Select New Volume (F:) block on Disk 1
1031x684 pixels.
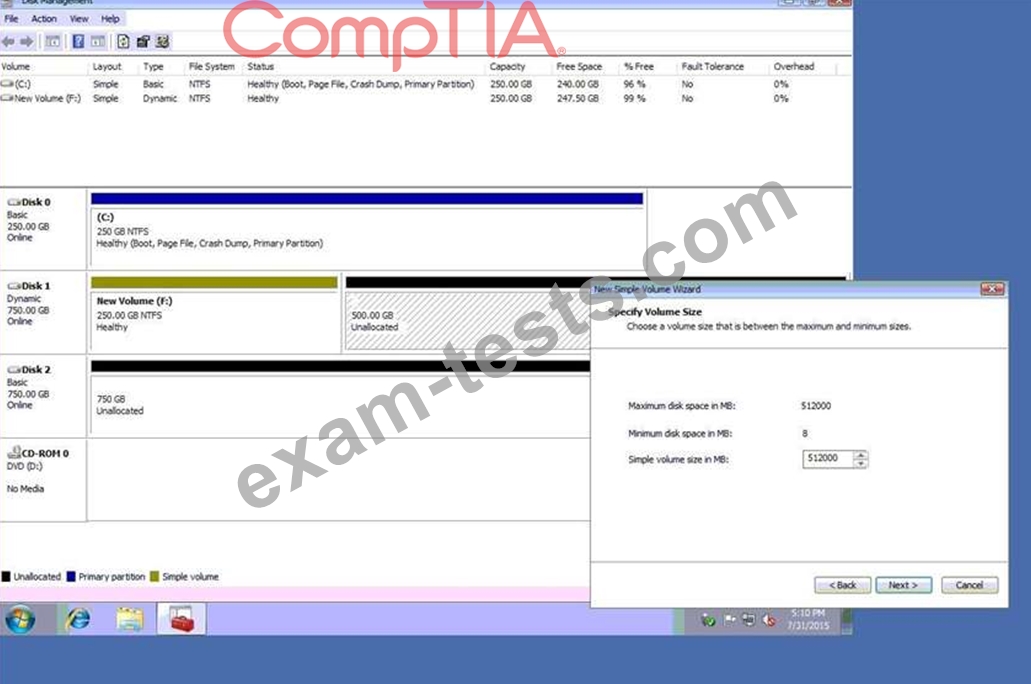click(214, 314)
